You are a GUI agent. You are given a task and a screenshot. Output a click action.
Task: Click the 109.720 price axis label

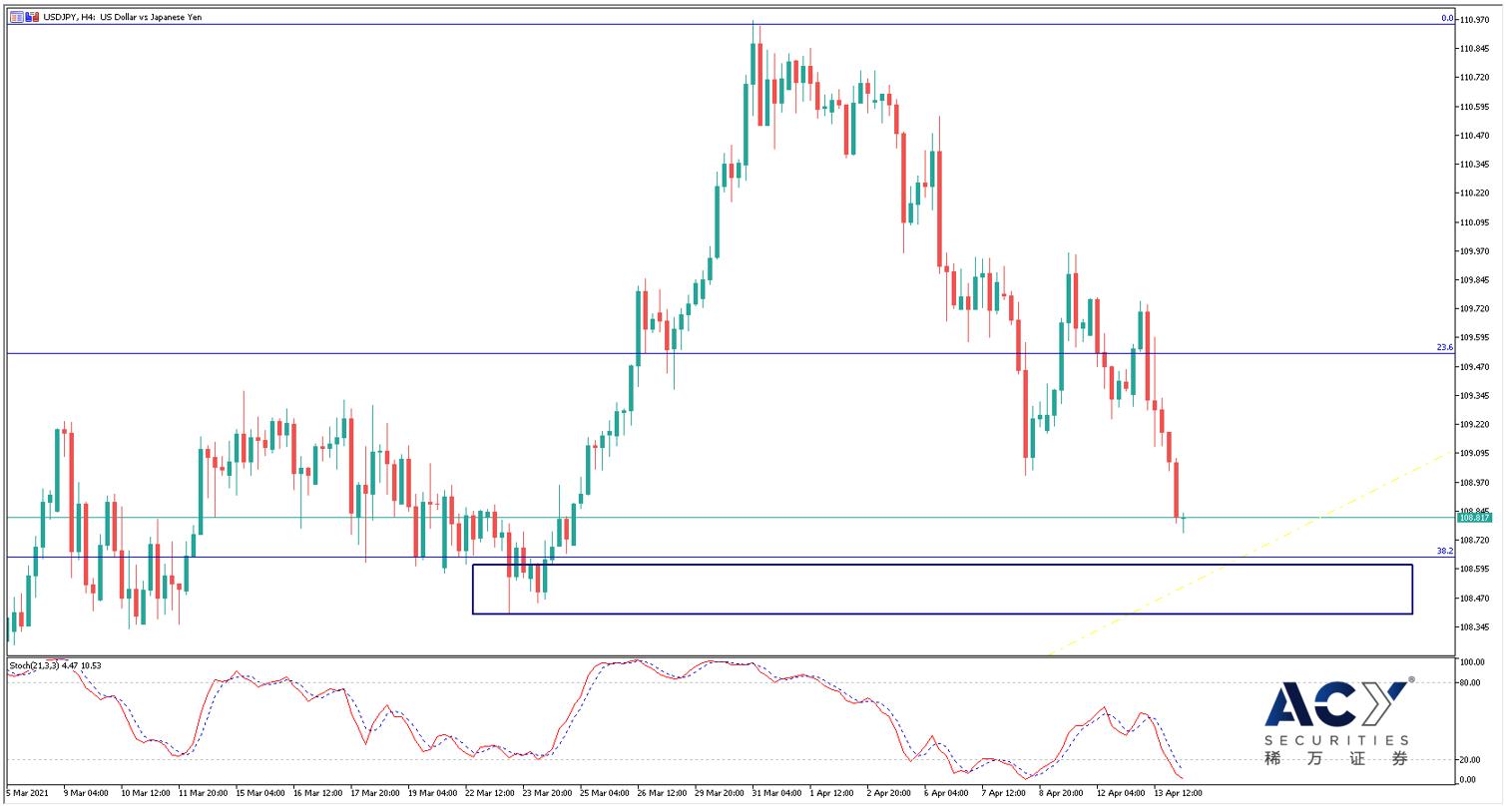click(x=1474, y=309)
